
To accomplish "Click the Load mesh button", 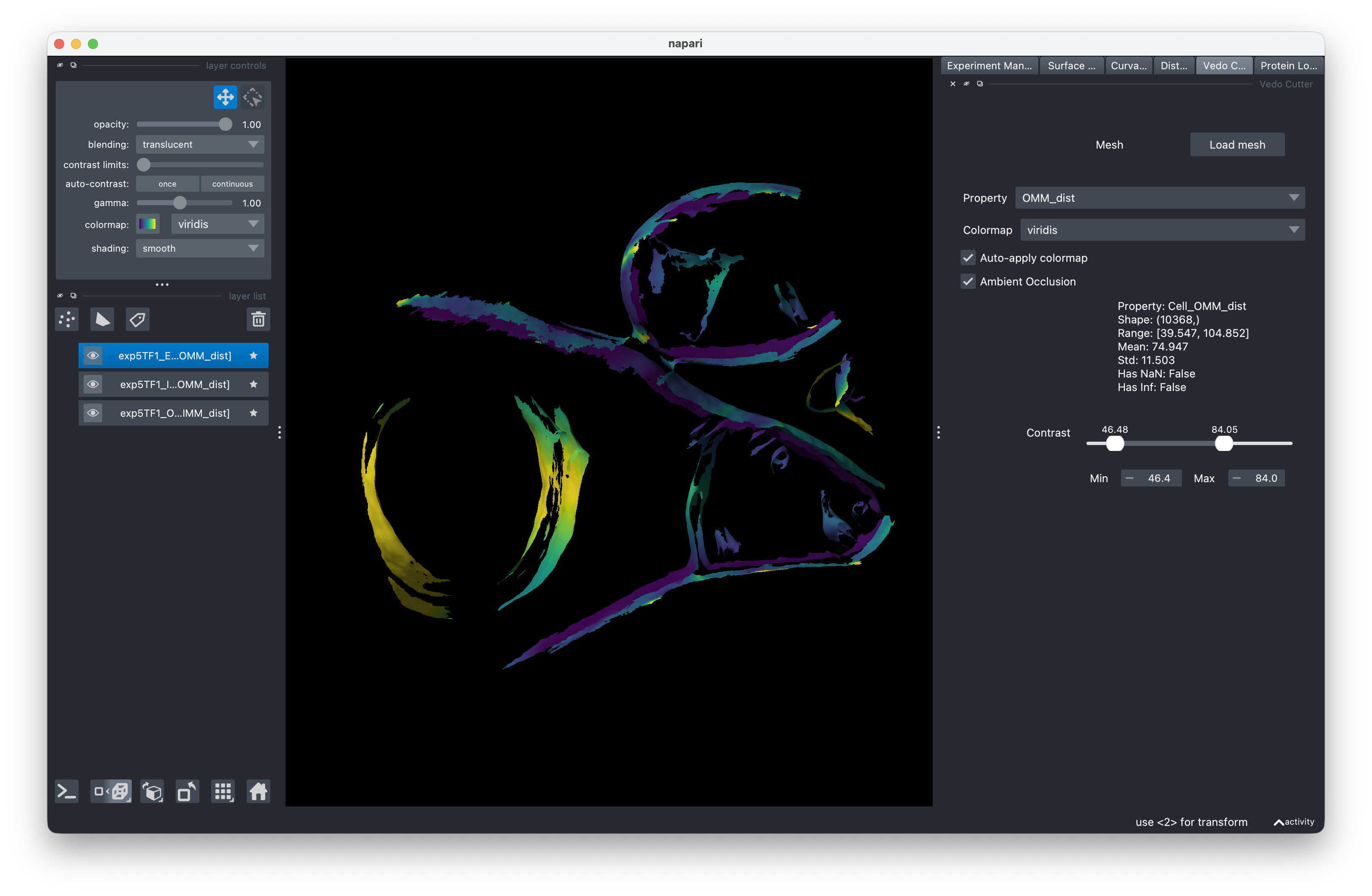I will [x=1237, y=145].
